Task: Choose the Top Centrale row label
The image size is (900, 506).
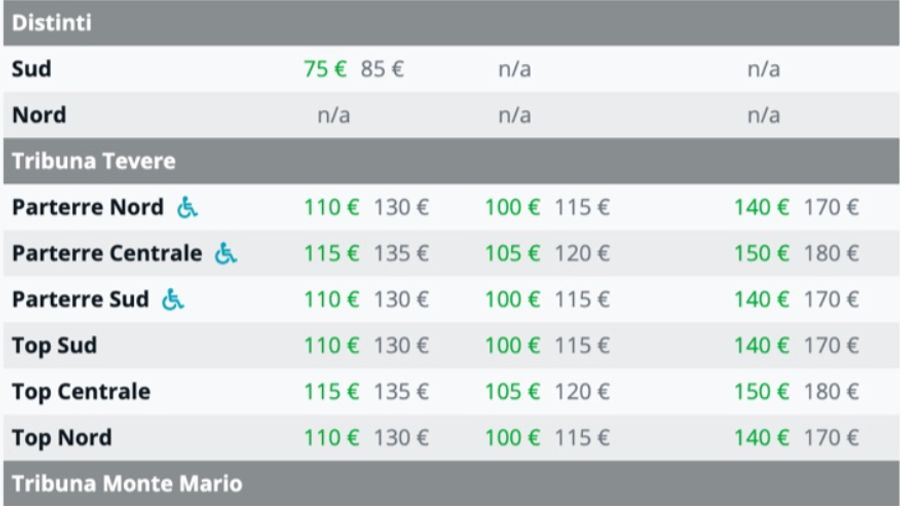Action: point(81,391)
